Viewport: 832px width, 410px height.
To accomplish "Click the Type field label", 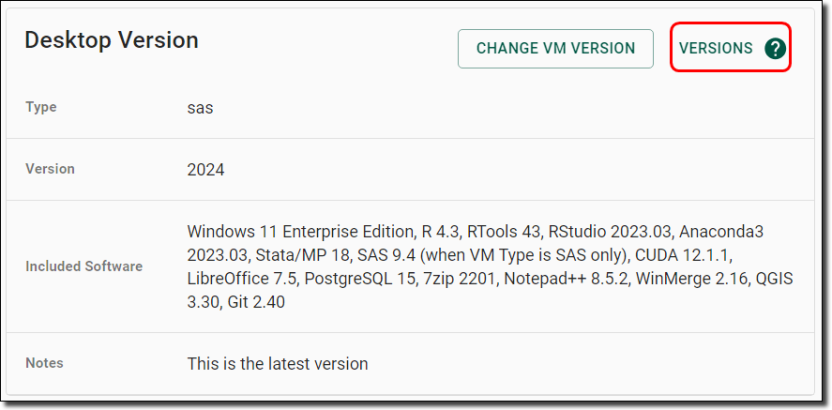I will tap(41, 107).
